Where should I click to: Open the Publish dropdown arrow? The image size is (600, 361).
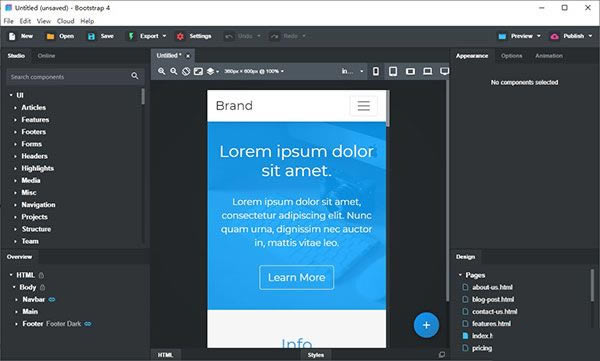pos(590,36)
